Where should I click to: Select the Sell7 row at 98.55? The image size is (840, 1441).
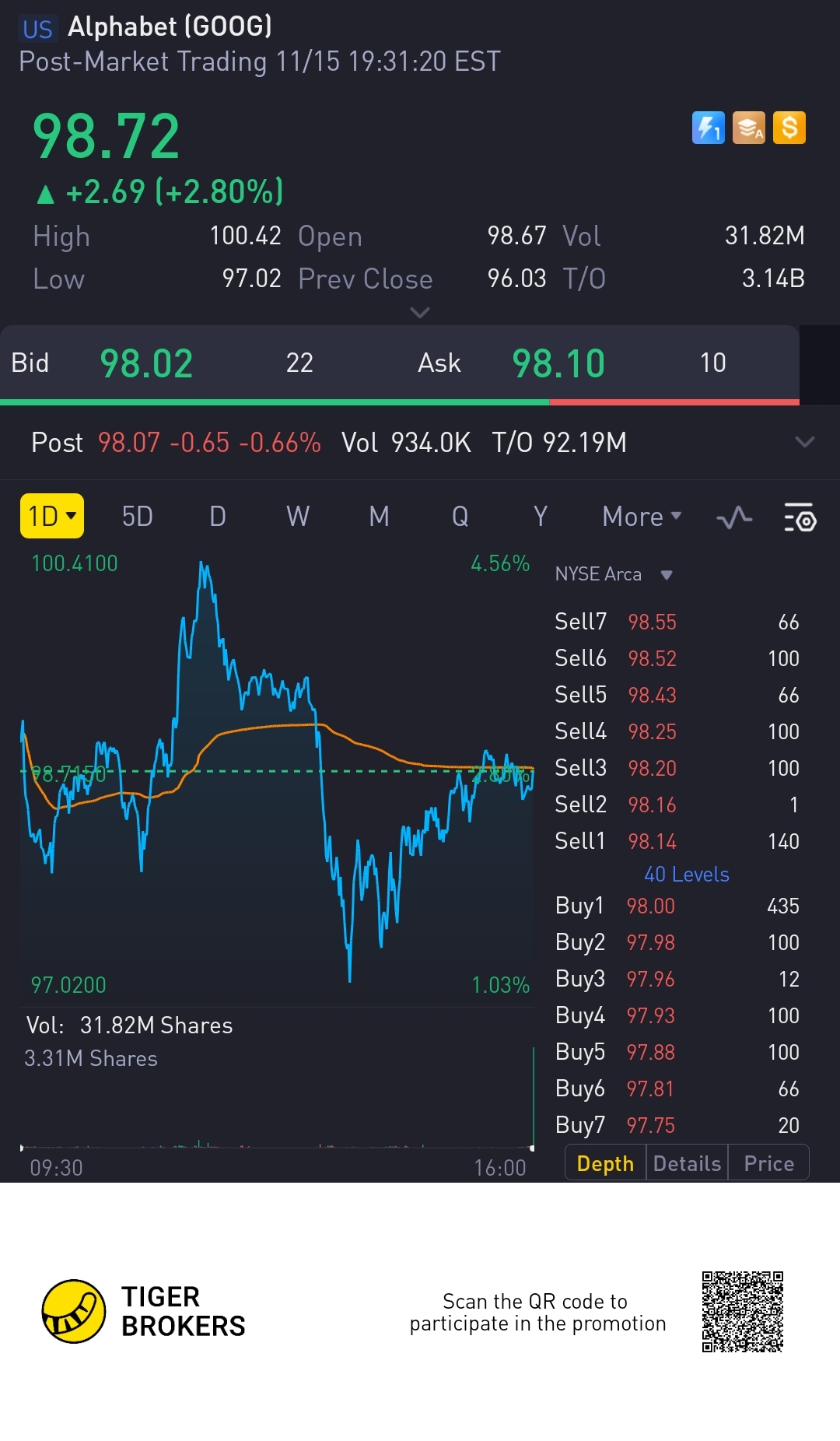coord(677,622)
